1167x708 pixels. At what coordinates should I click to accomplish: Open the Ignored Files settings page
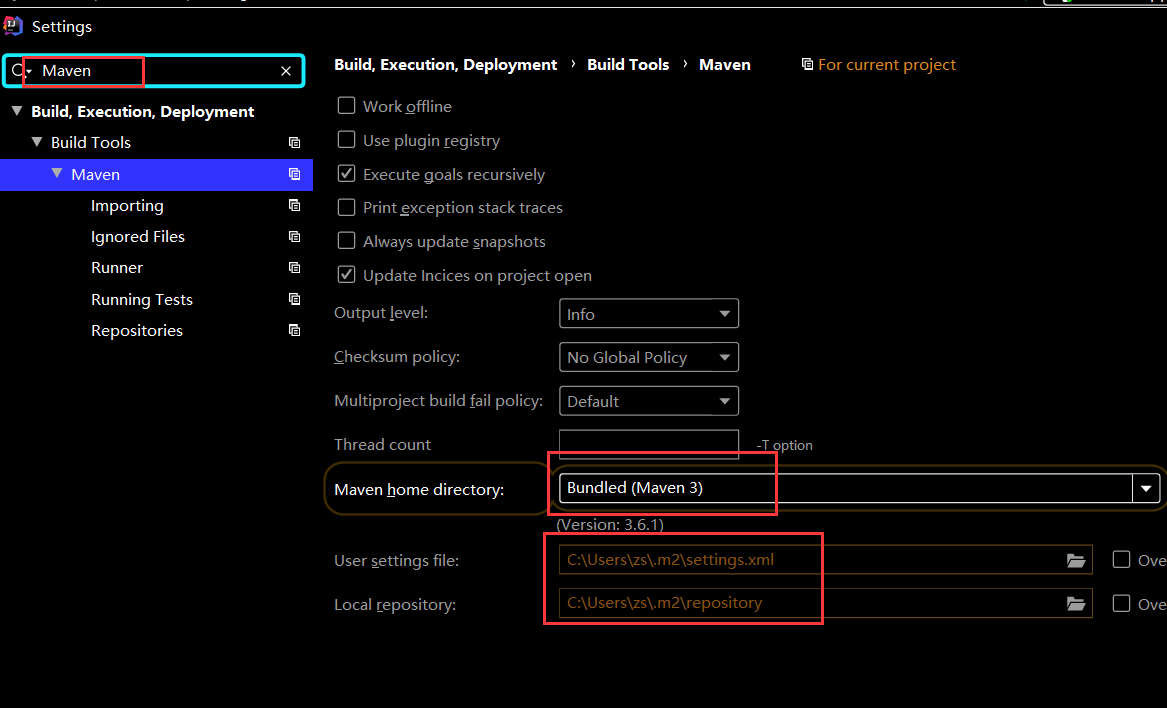point(138,237)
